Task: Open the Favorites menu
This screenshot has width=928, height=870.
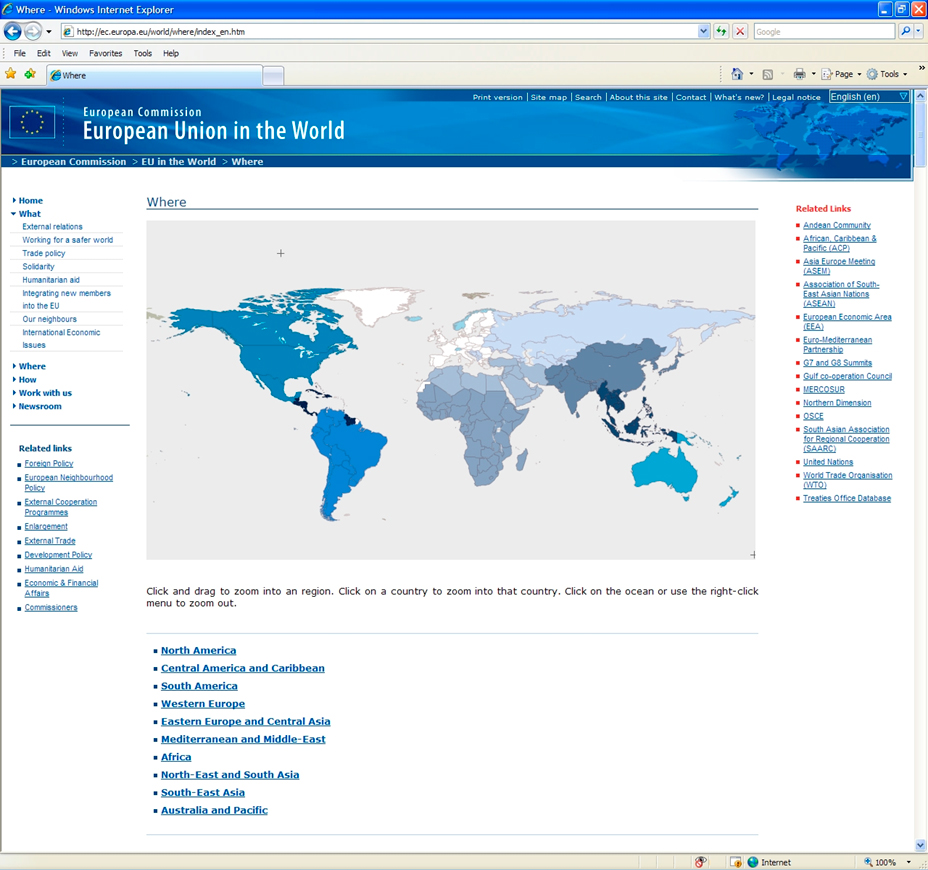Action: [105, 53]
